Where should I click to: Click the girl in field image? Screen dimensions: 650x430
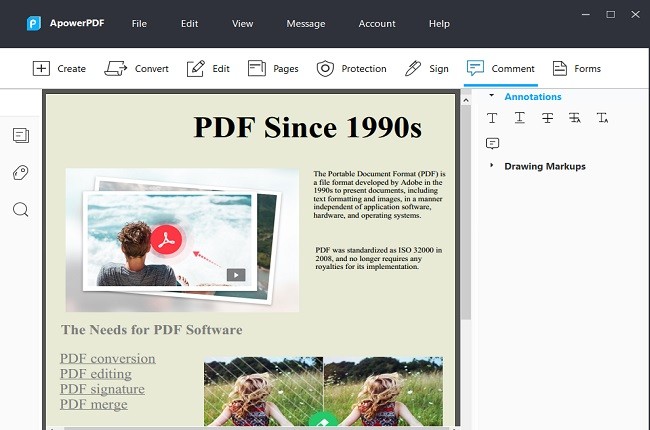(323, 391)
